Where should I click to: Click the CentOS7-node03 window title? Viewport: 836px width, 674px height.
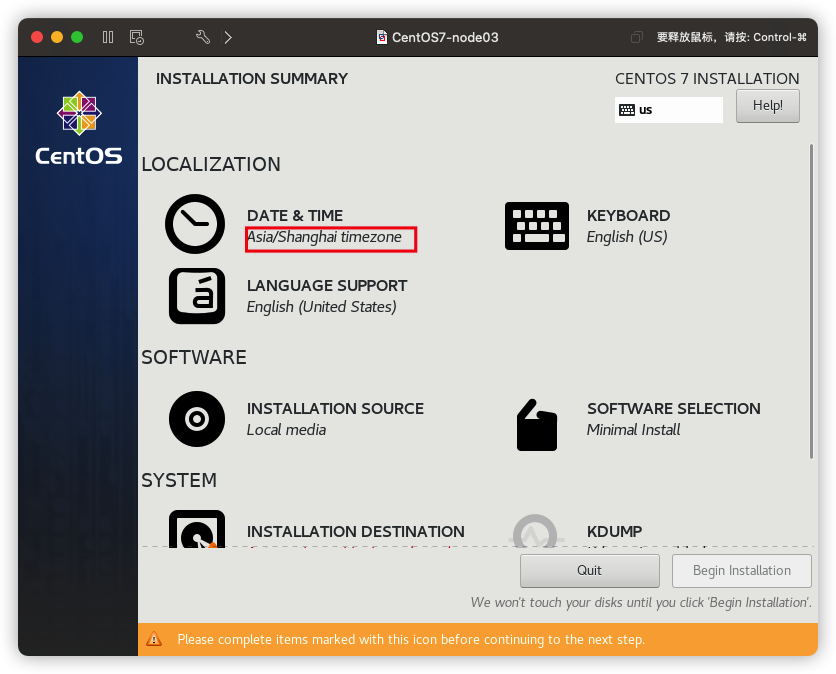click(445, 37)
